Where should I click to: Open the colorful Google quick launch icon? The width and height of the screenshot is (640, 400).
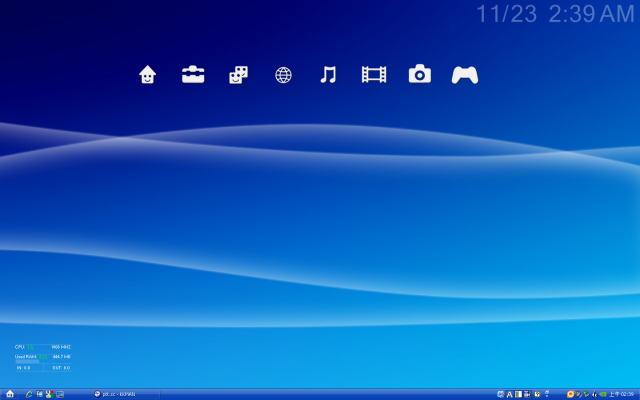coord(49,394)
